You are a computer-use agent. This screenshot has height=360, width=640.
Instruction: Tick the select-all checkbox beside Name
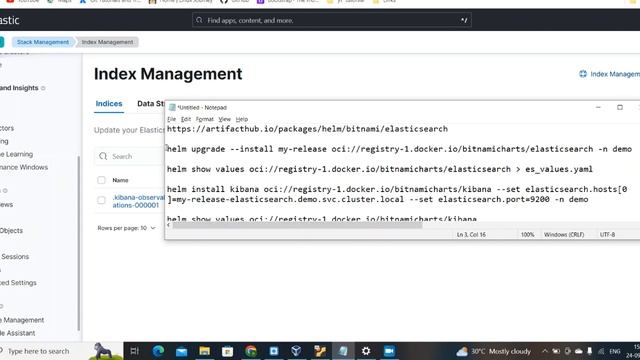(x=101, y=180)
